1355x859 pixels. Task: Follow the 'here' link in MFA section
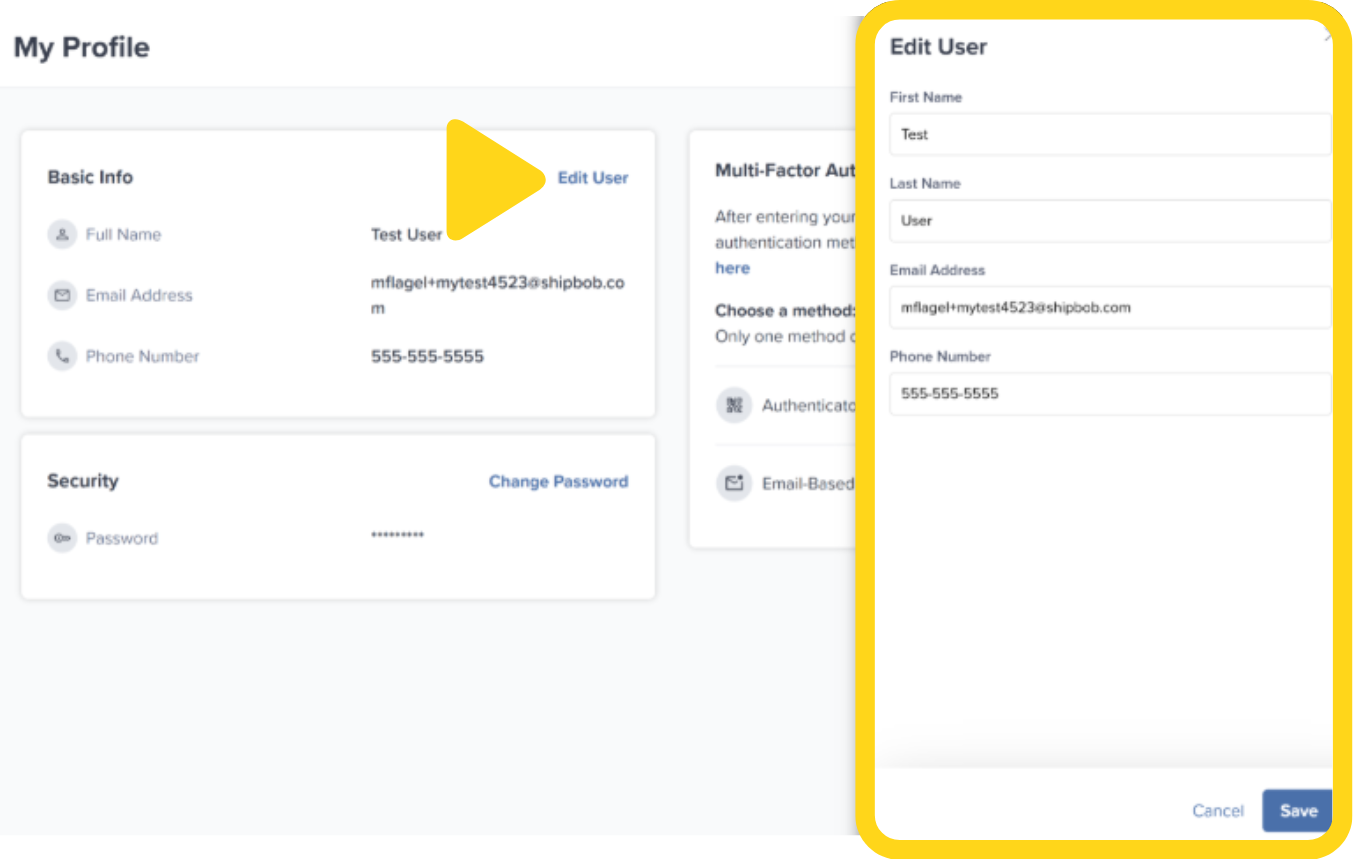click(732, 268)
